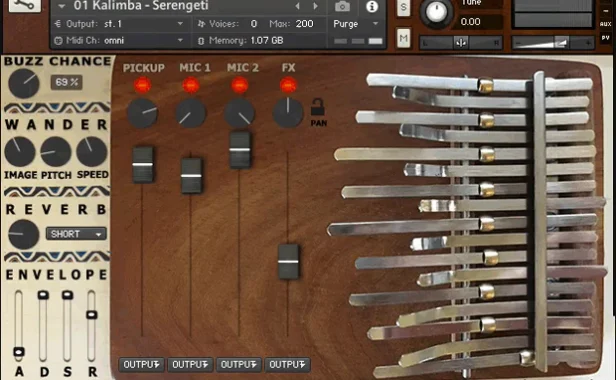Click the FX volume fader handle
This screenshot has width=616, height=380.
(x=288, y=261)
